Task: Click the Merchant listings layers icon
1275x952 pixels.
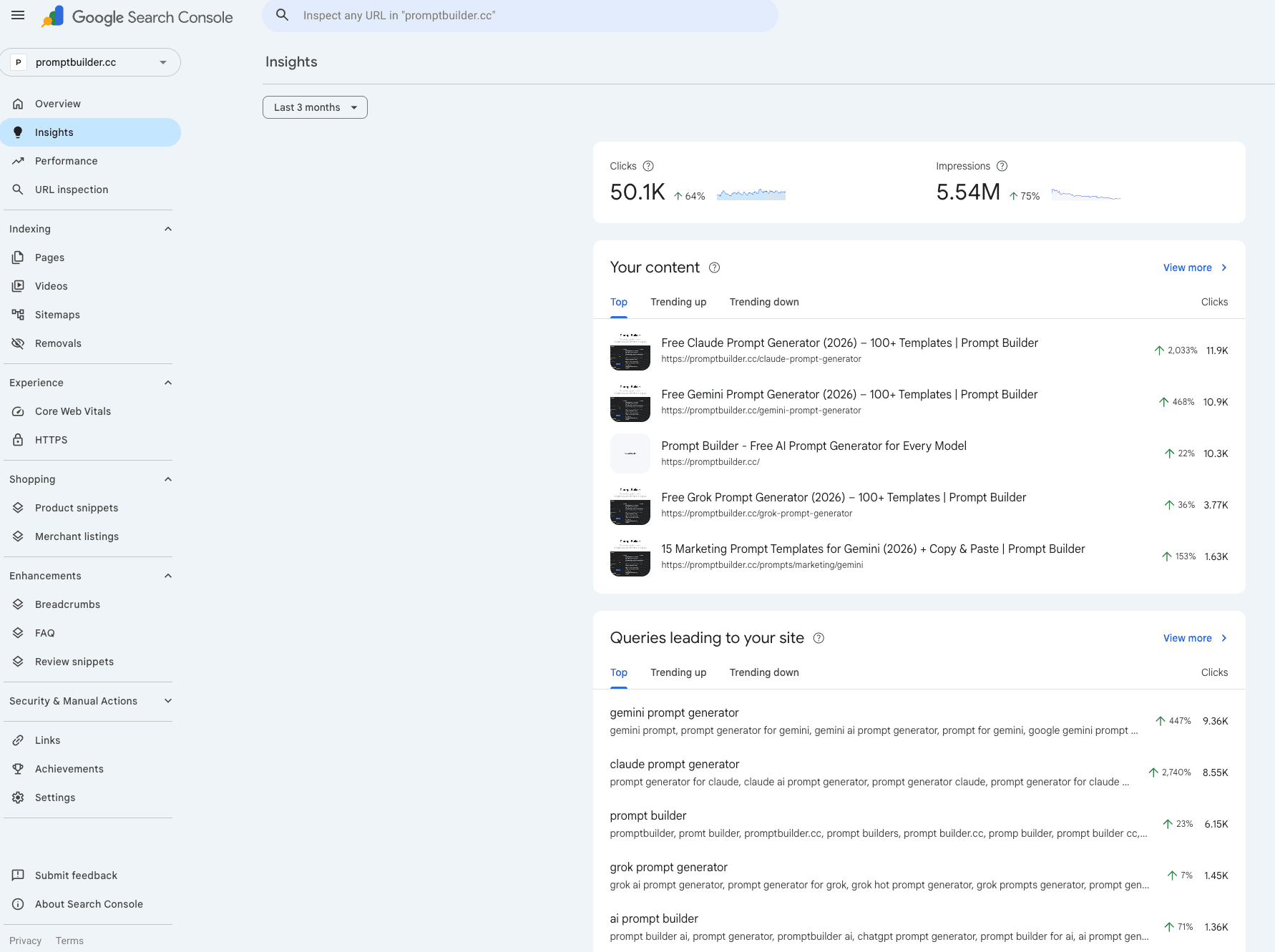Action: 18,536
